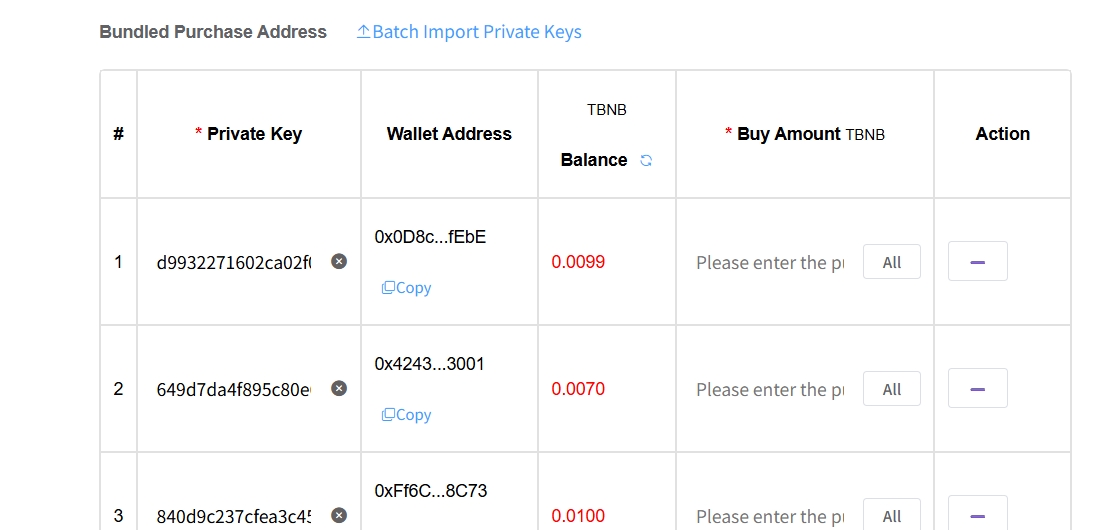Viewport: 1111px width, 530px height.
Task: Click private key field starting d9932271602
Action: 234,263
